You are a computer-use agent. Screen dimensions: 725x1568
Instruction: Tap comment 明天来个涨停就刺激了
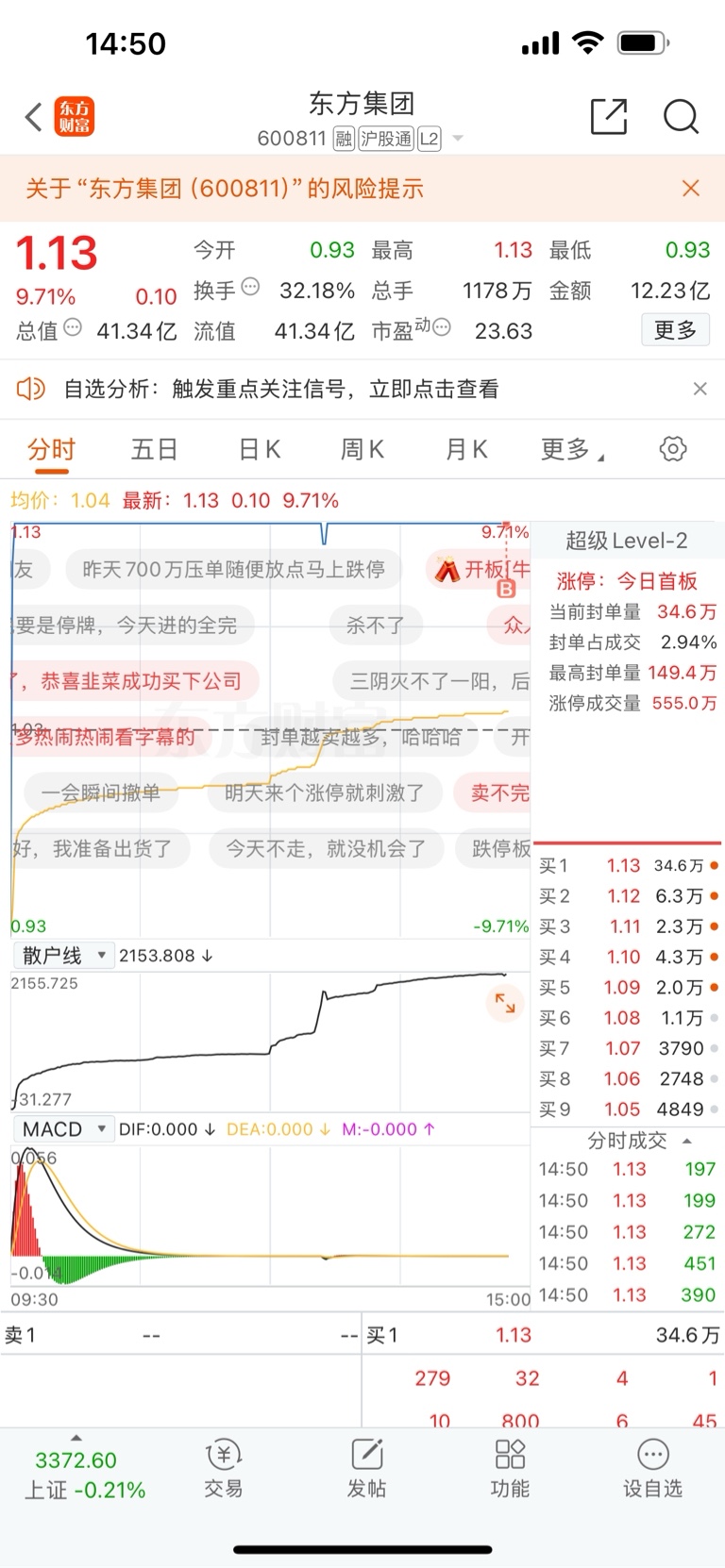tap(324, 793)
